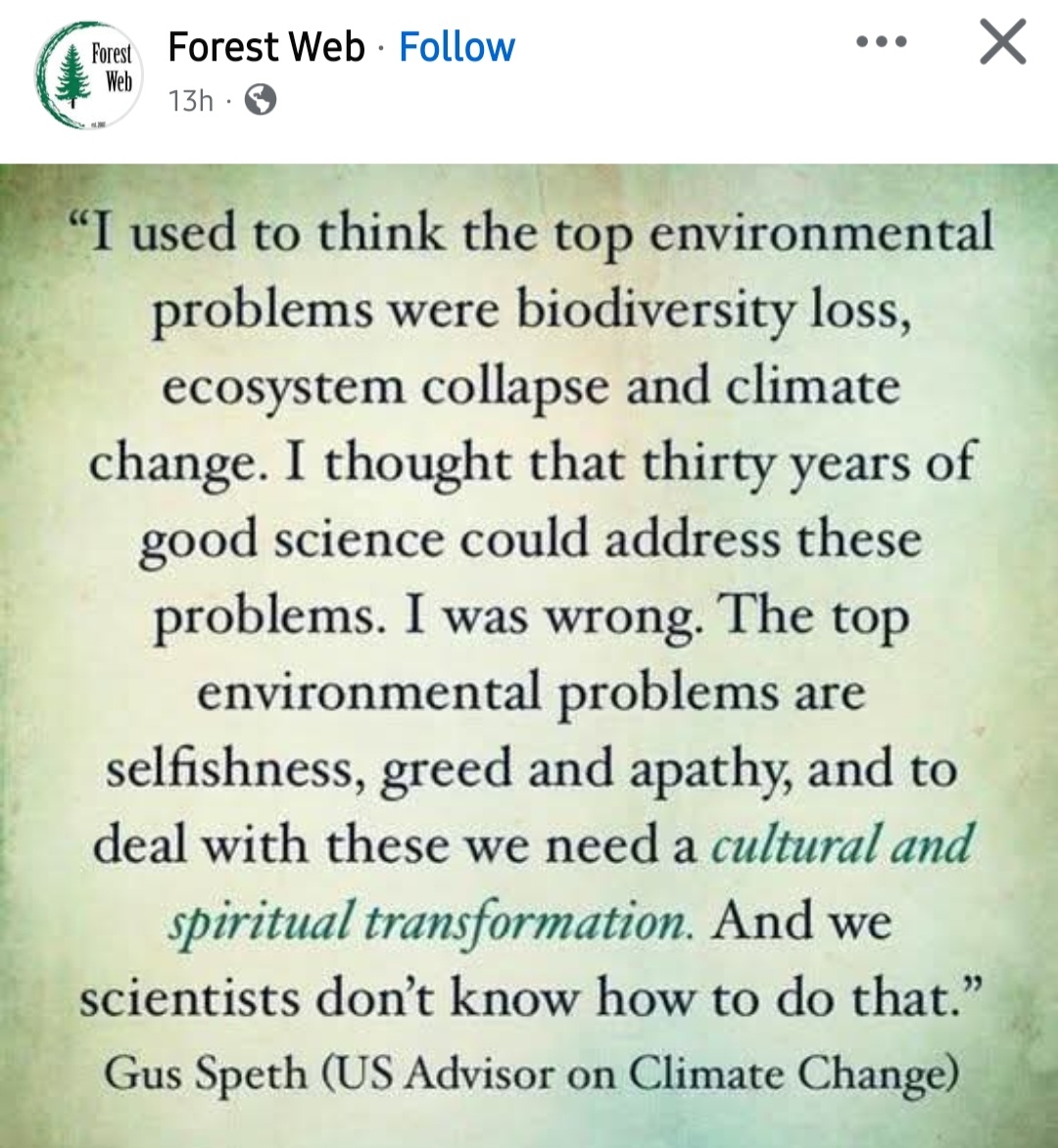Click the 13h post timestamp
Image resolution: width=1058 pixels, height=1148 pixels.
click(190, 100)
